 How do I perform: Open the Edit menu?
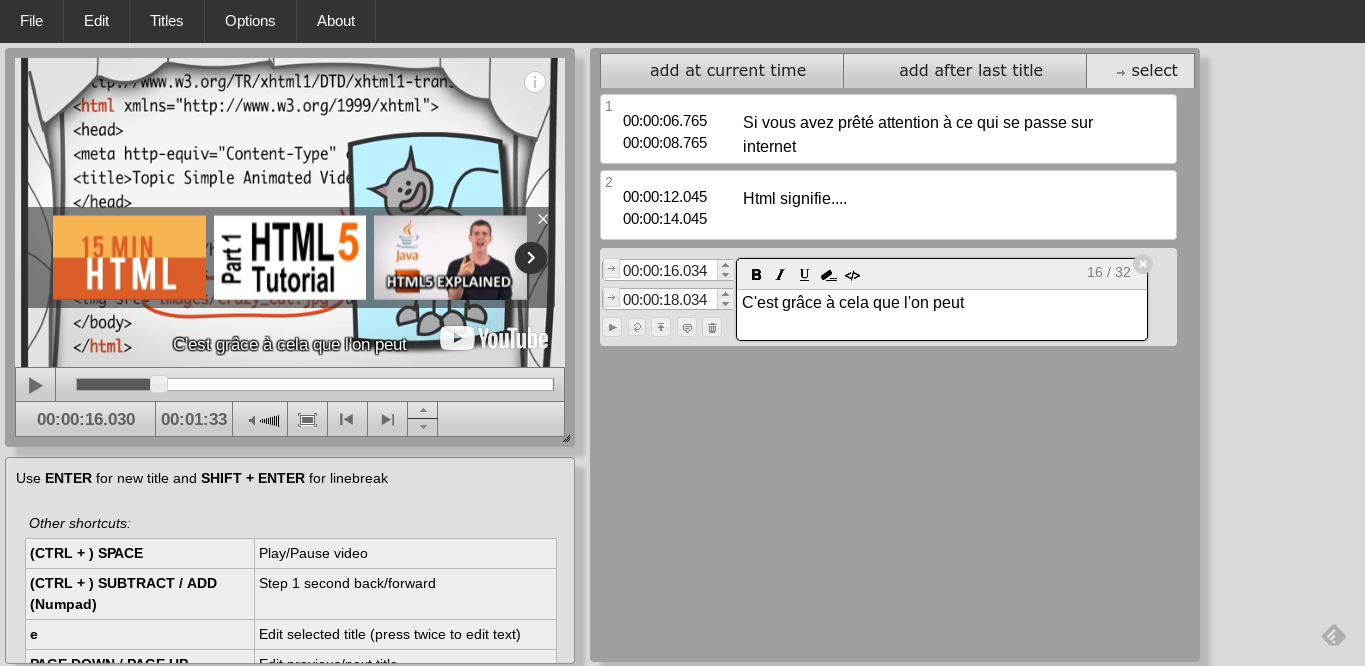click(96, 21)
